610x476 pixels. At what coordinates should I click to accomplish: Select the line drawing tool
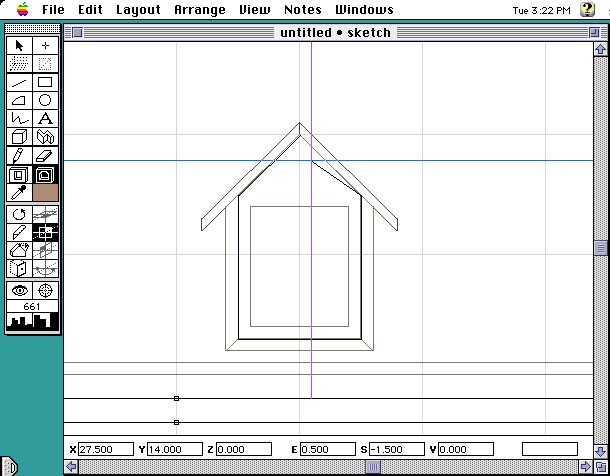19,82
